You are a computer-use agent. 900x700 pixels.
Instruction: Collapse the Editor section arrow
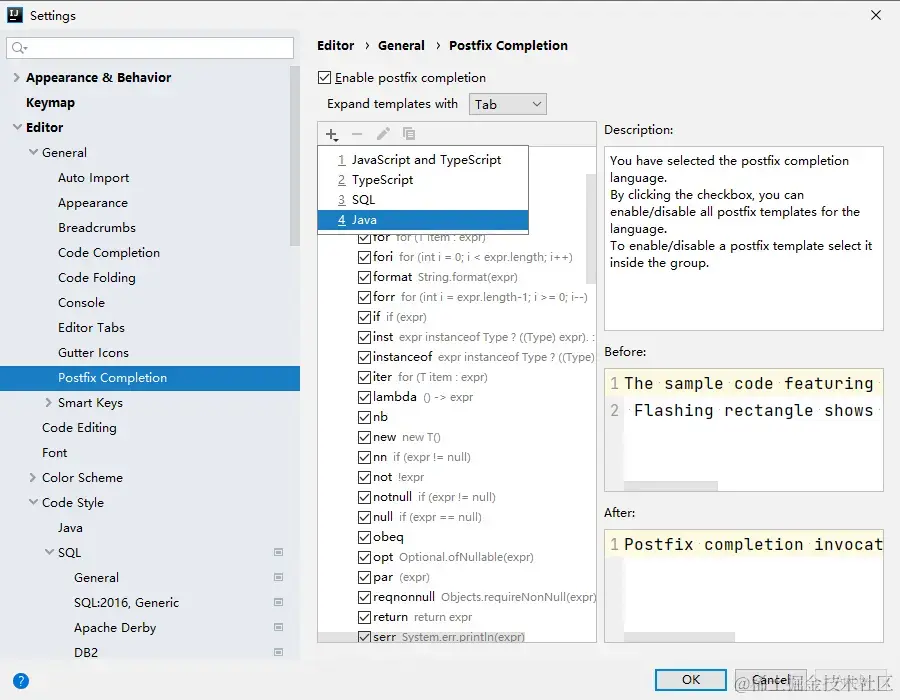pos(17,127)
